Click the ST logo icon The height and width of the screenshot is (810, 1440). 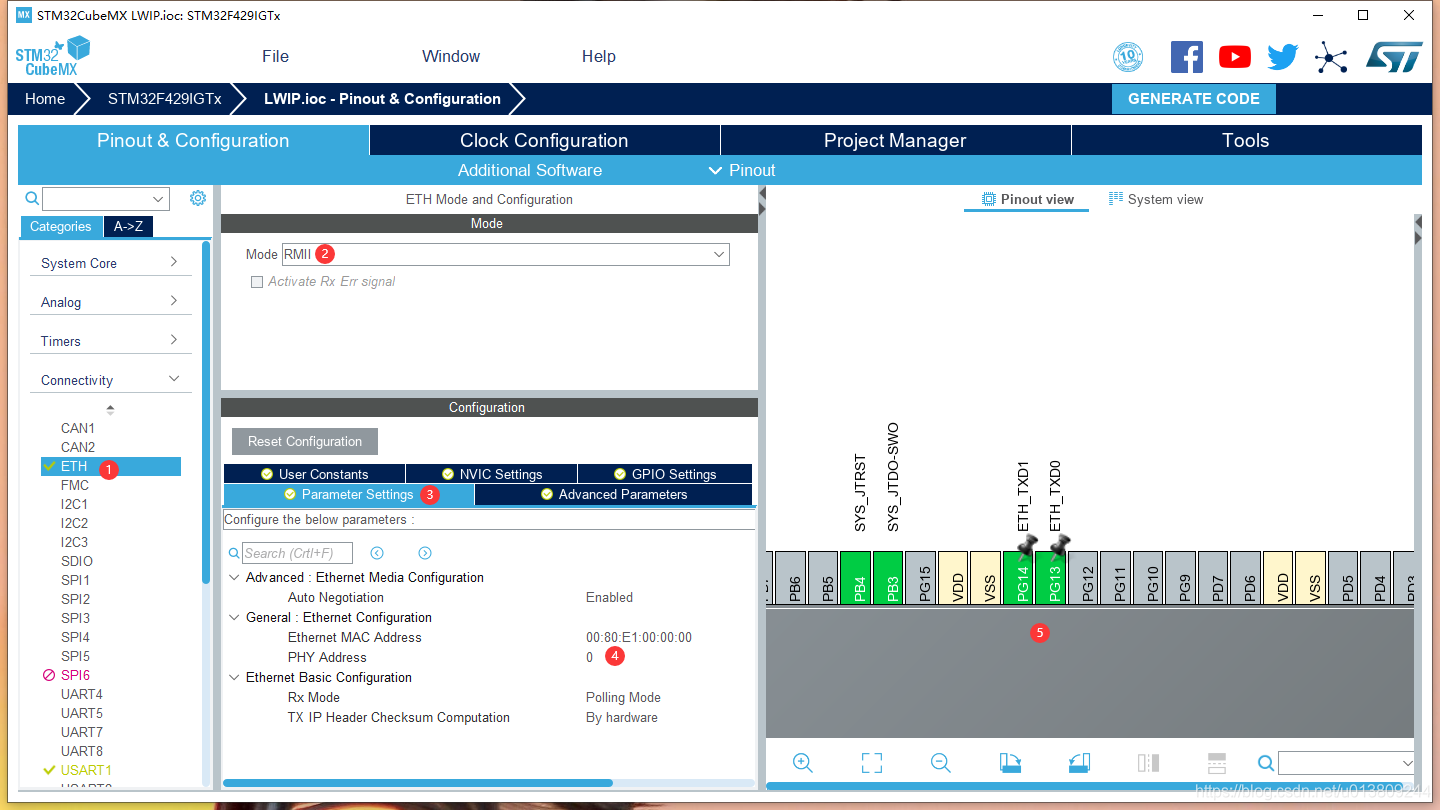pos(1394,57)
